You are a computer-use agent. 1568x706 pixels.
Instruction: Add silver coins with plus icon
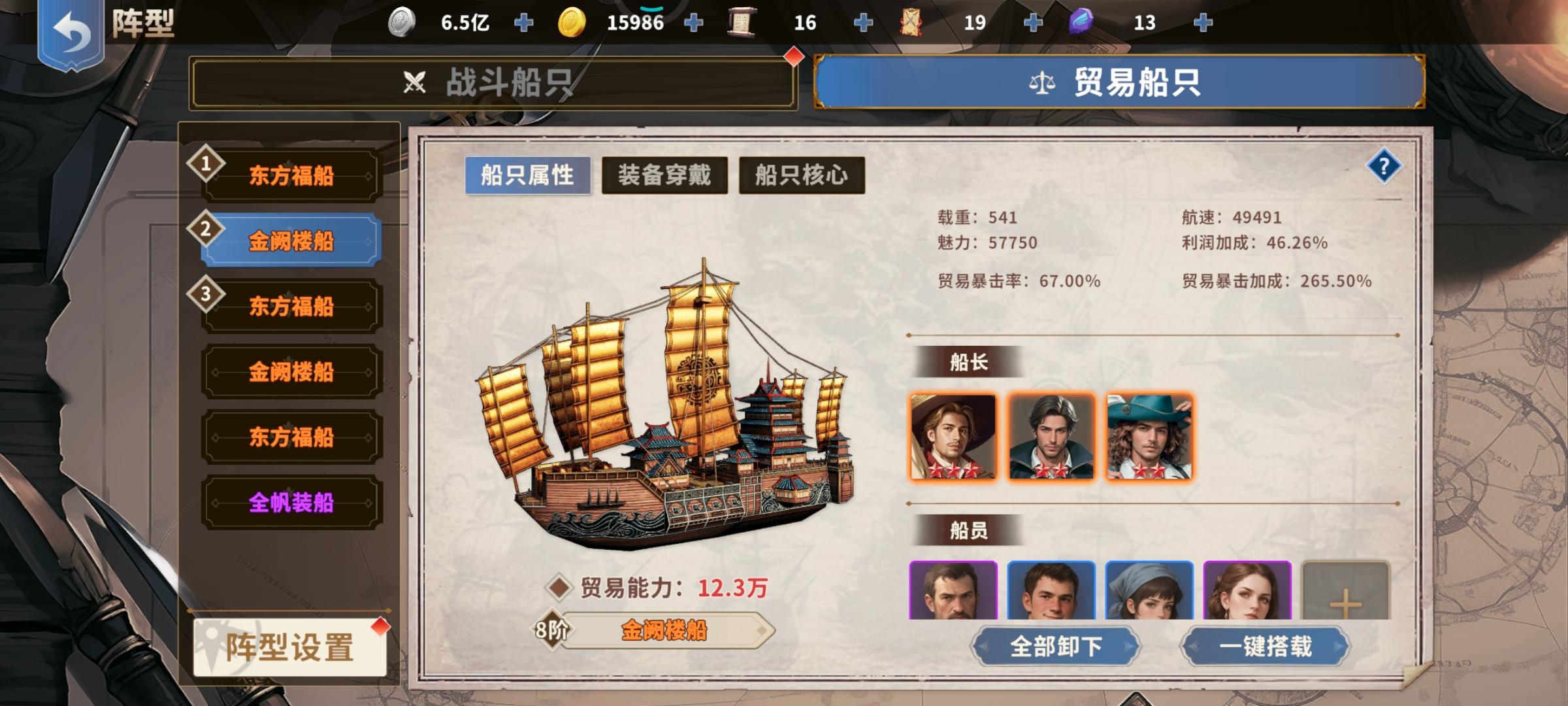(x=523, y=23)
